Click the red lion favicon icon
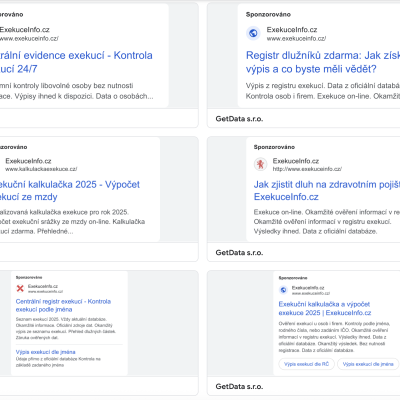Screen dimensions: 400x400 click(x=260, y=164)
